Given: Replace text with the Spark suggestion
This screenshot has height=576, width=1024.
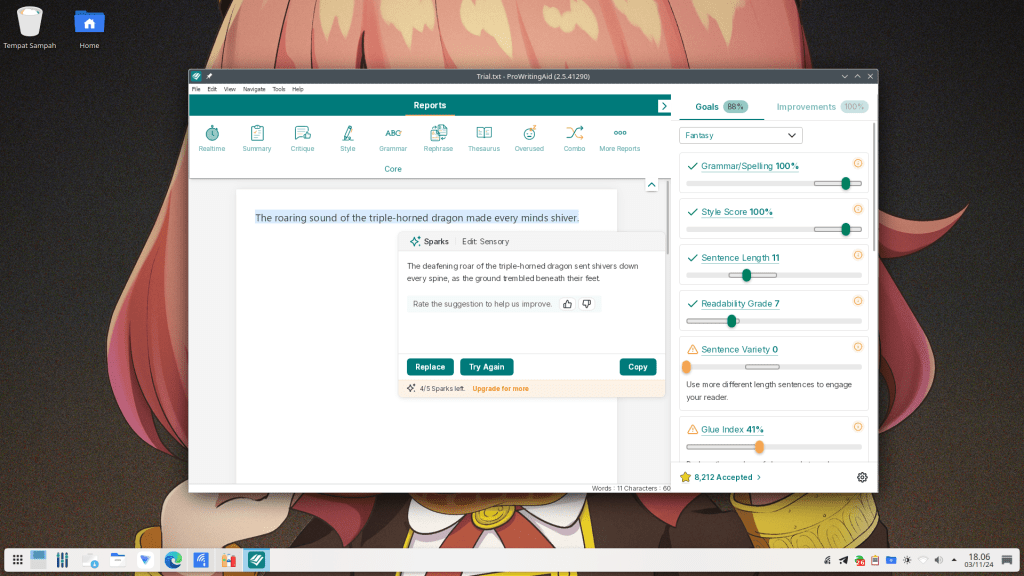Looking at the screenshot, I should (x=430, y=366).
